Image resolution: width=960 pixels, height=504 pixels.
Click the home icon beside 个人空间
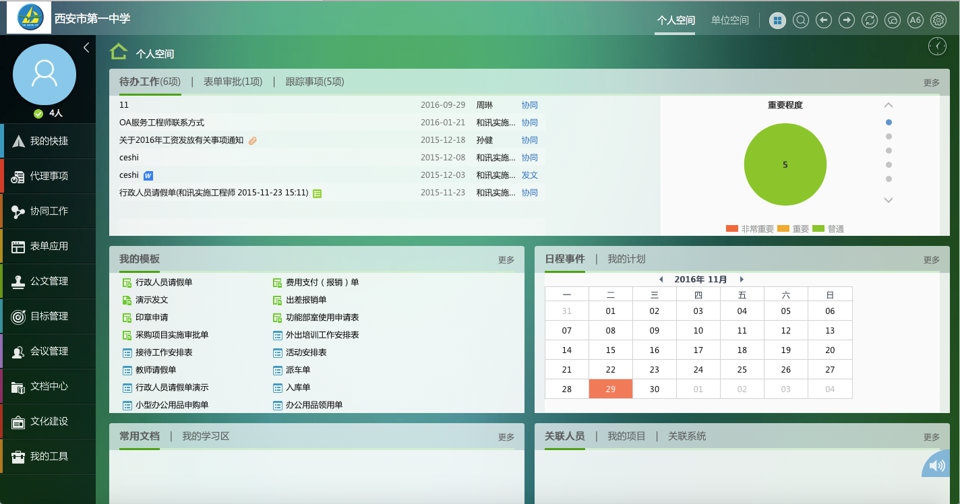coord(119,52)
